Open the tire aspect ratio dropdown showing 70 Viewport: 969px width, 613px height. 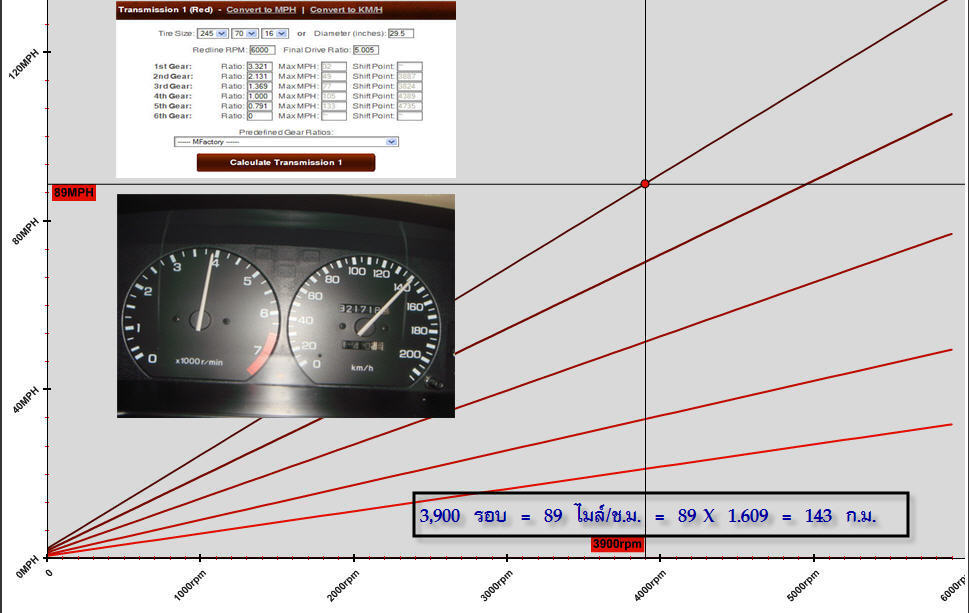(244, 33)
